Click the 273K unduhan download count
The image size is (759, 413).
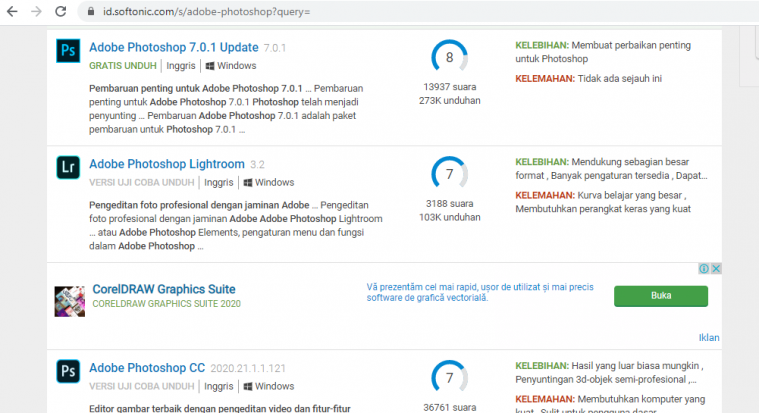[x=450, y=101]
